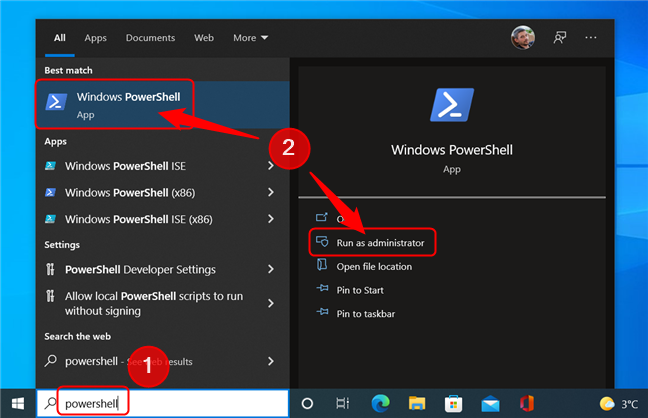
Task: Switch to the Apps tab
Action: (95, 38)
